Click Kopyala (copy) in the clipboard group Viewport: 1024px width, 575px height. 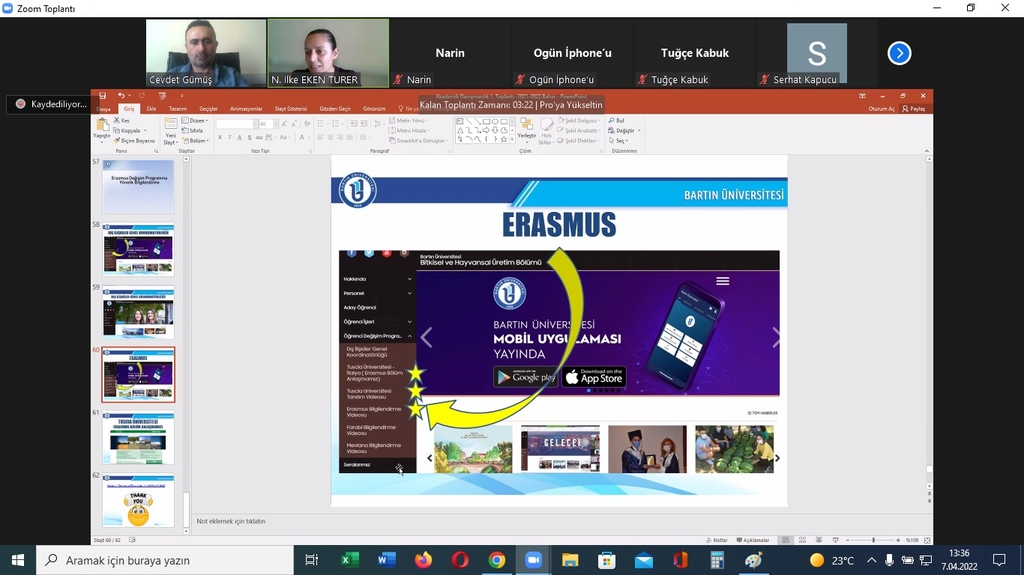pos(130,131)
